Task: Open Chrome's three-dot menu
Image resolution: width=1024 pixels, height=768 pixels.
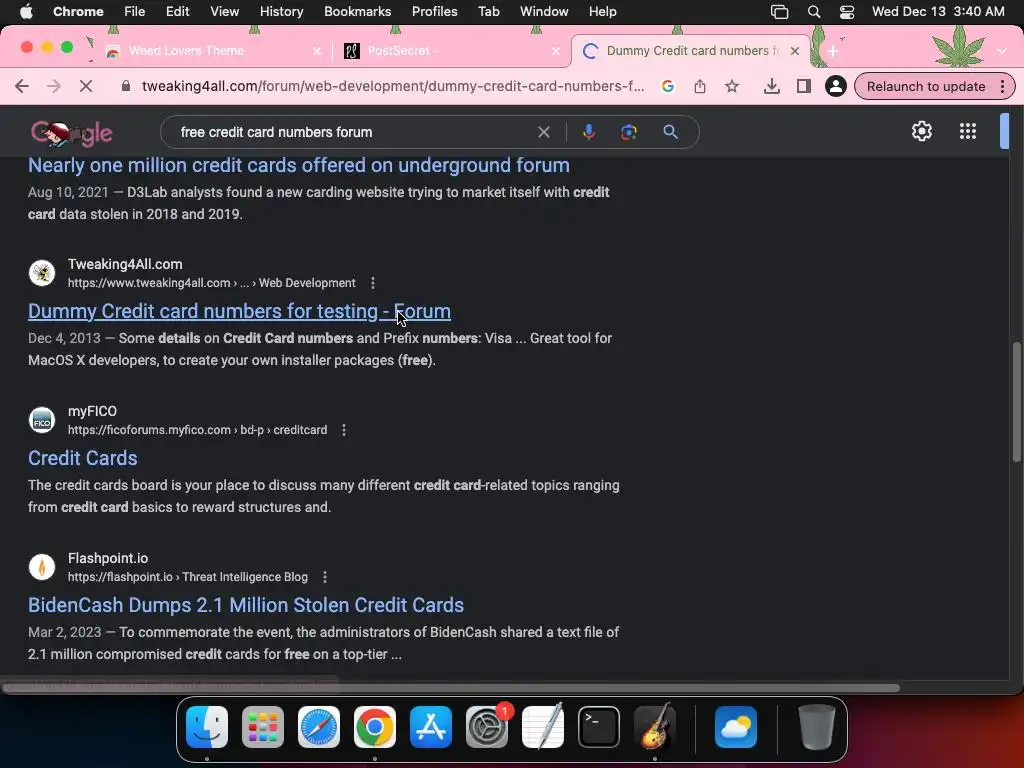Action: (1002, 86)
